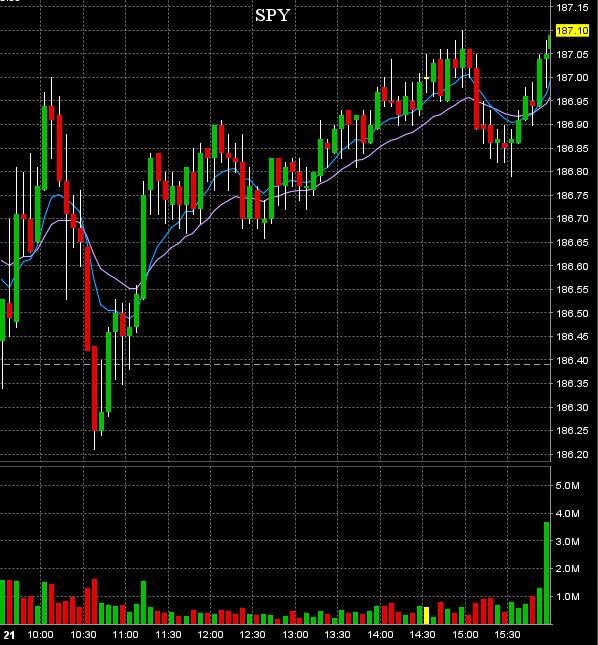
Task: Click the 1.0M volume axis label
Action: pos(567,596)
